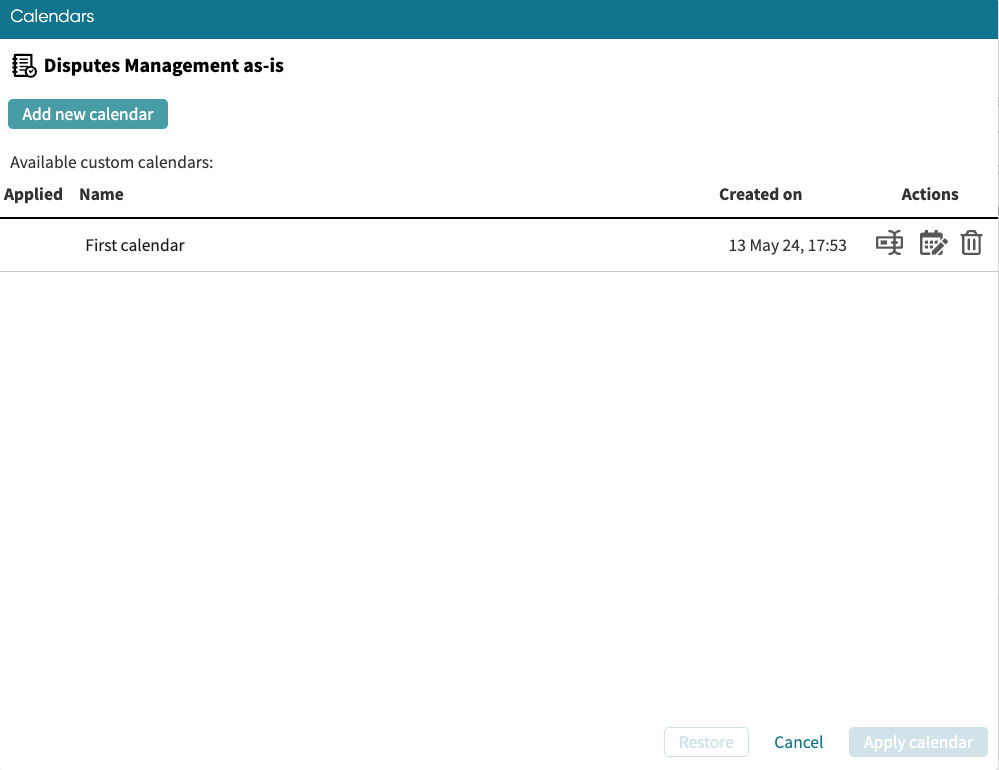The width and height of the screenshot is (999, 770).
Task: Click the disabled Apply calendar button
Action: (918, 742)
